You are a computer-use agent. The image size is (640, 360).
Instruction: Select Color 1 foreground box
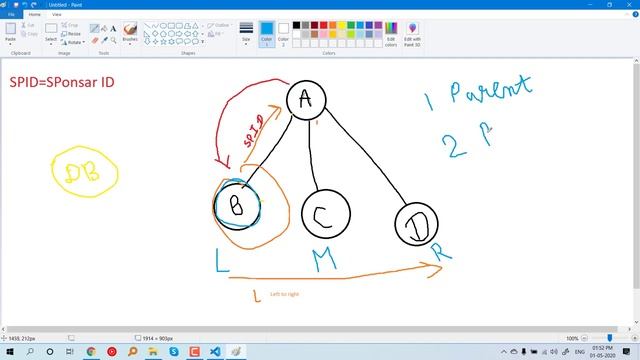(x=267, y=34)
